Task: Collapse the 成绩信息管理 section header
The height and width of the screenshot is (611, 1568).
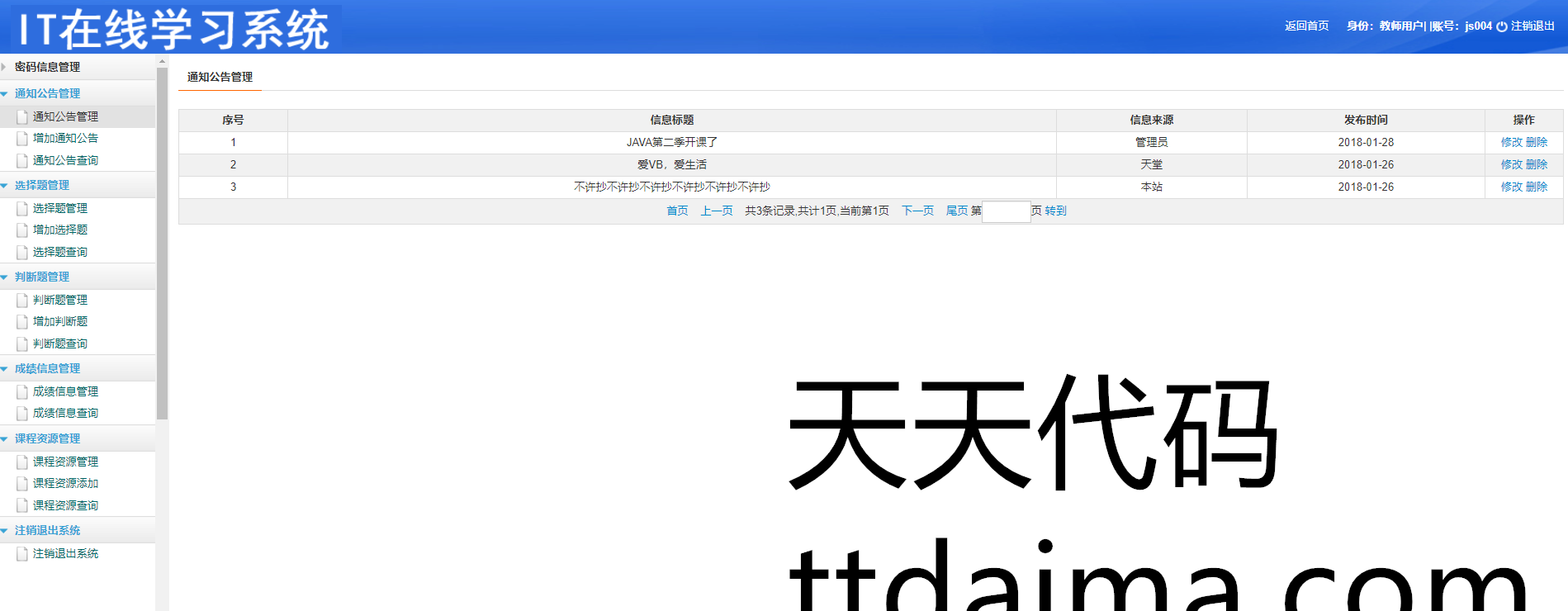Action: (x=47, y=368)
